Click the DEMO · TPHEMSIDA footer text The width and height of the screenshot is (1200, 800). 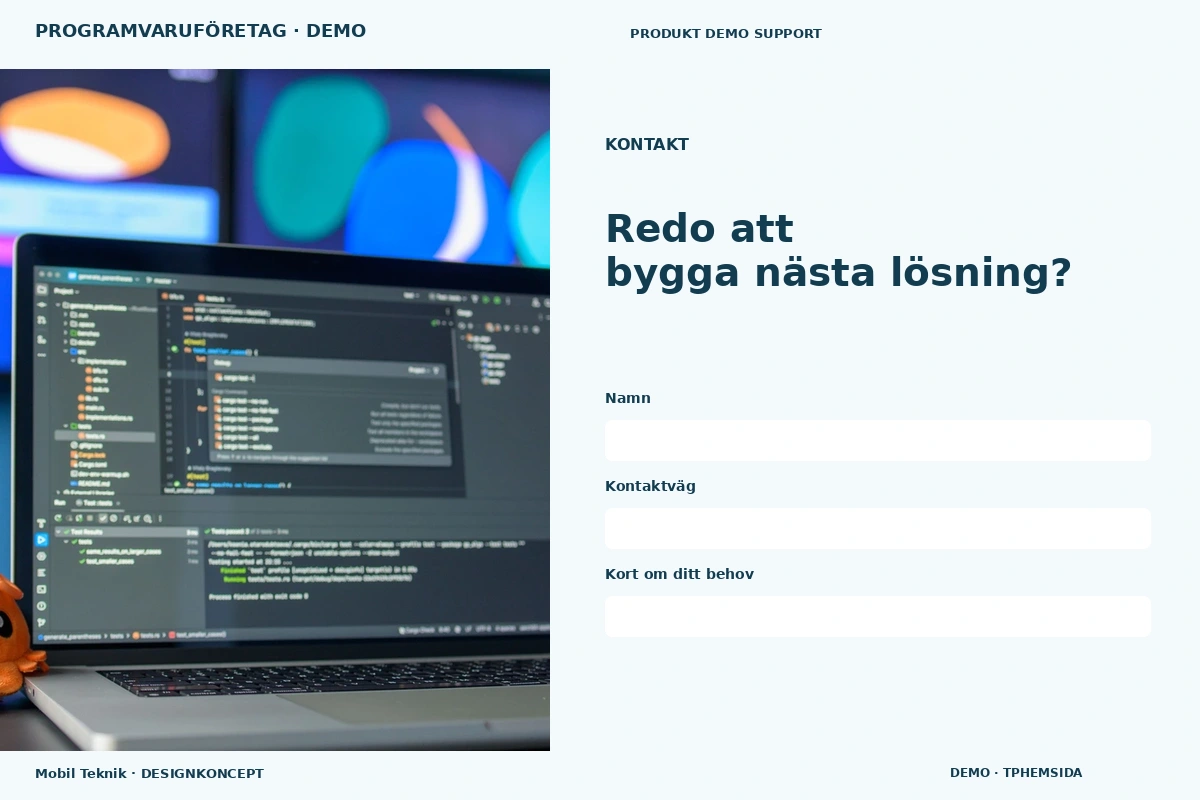1016,772
